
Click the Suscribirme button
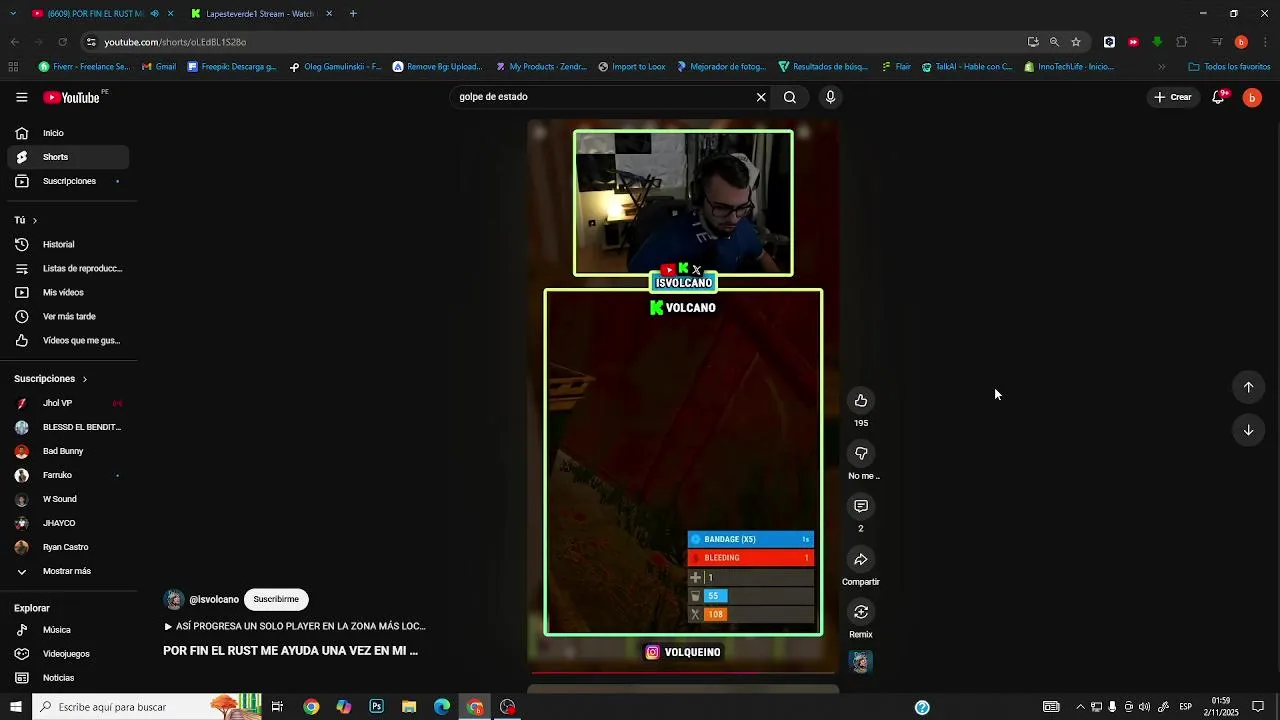click(276, 599)
